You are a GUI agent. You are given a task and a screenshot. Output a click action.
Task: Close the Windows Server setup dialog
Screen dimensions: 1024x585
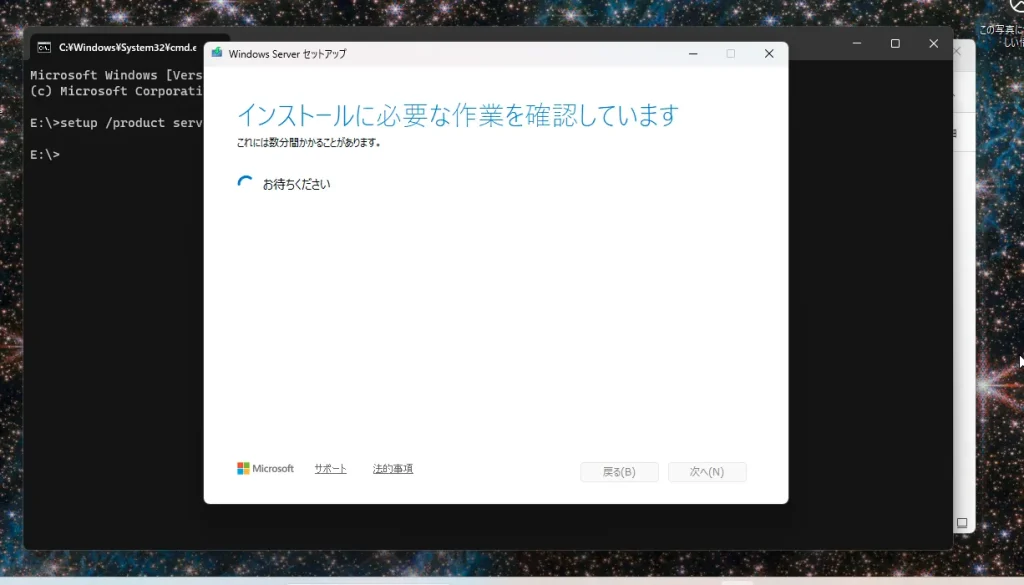point(769,54)
